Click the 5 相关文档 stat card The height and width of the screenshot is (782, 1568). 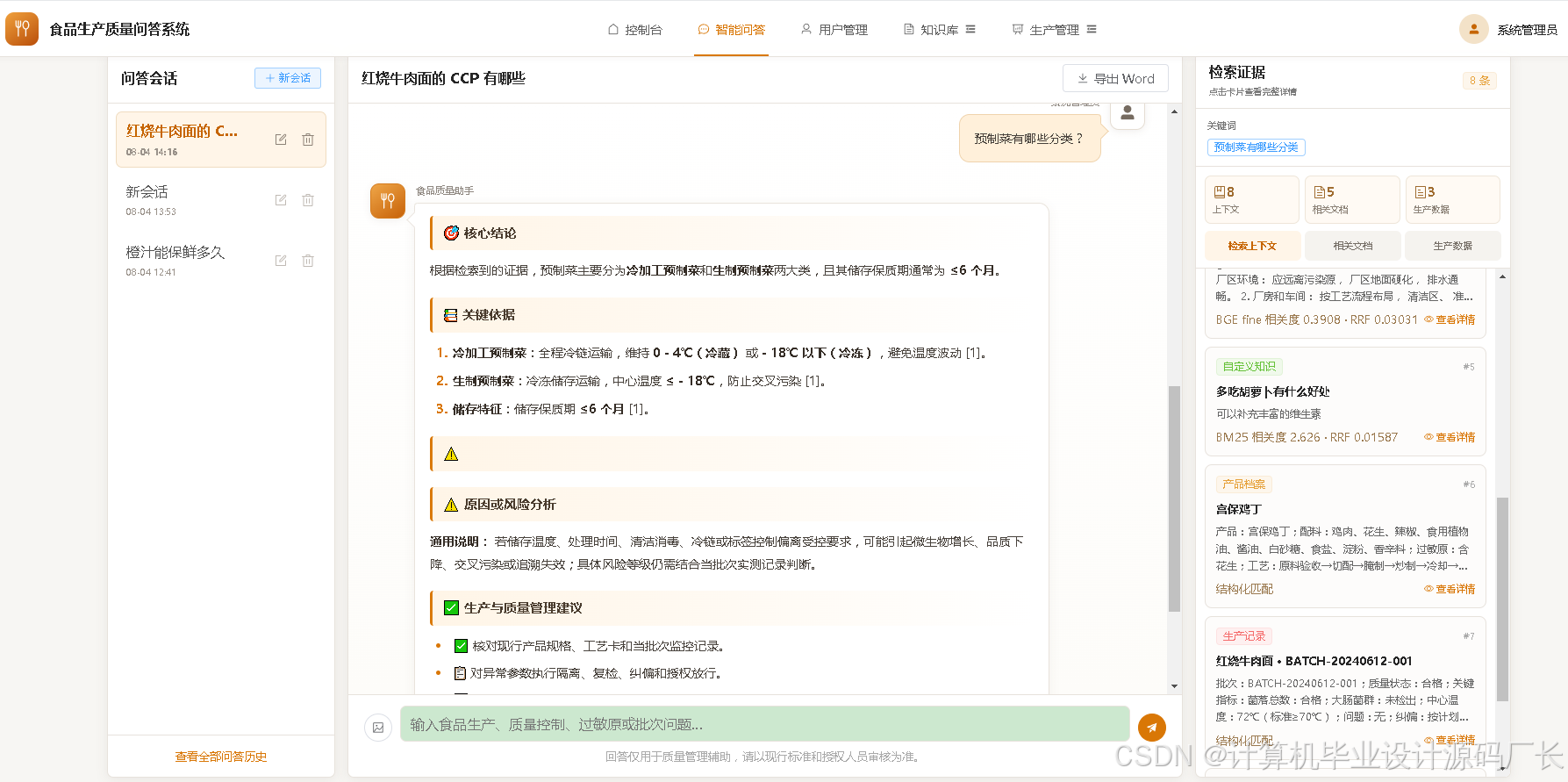(x=1352, y=199)
